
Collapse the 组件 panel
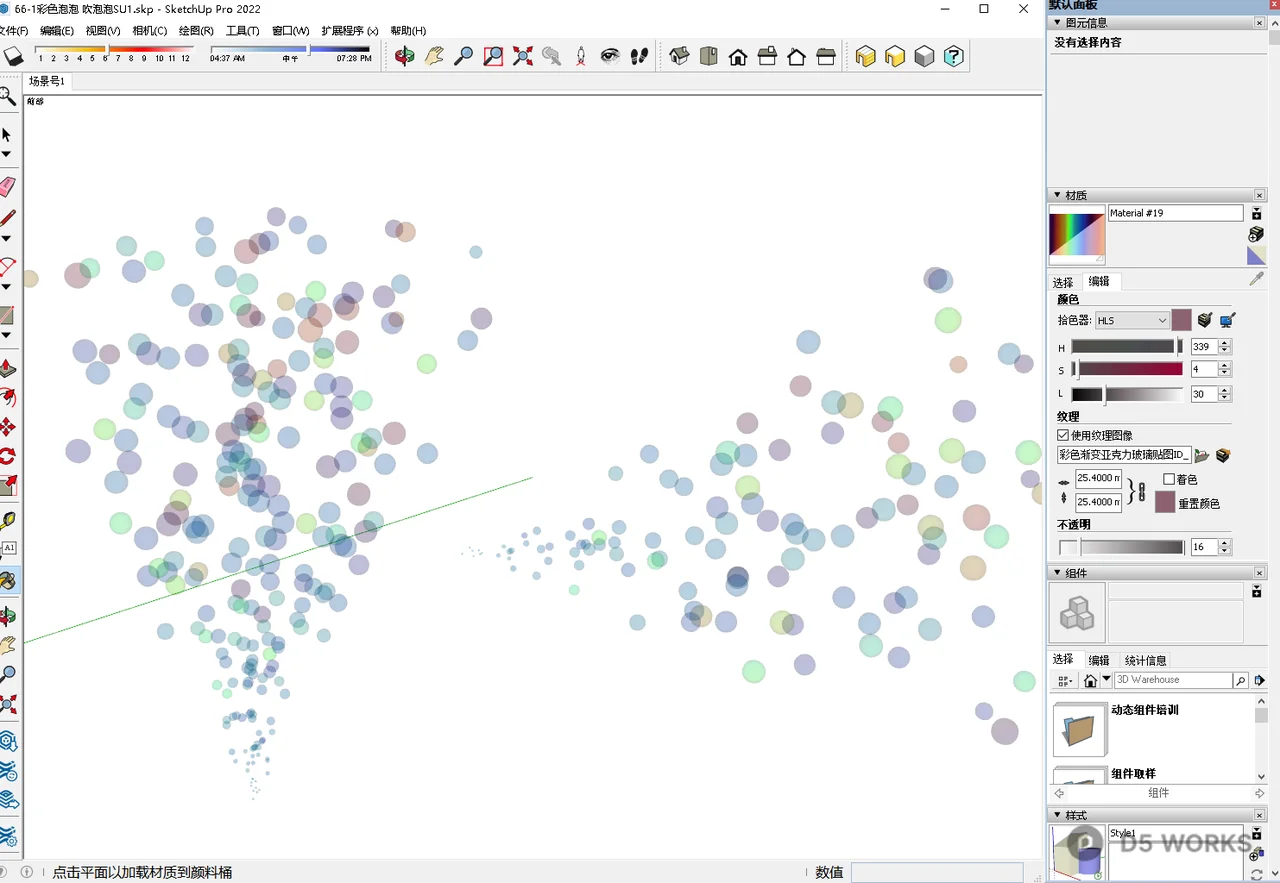click(x=1057, y=573)
